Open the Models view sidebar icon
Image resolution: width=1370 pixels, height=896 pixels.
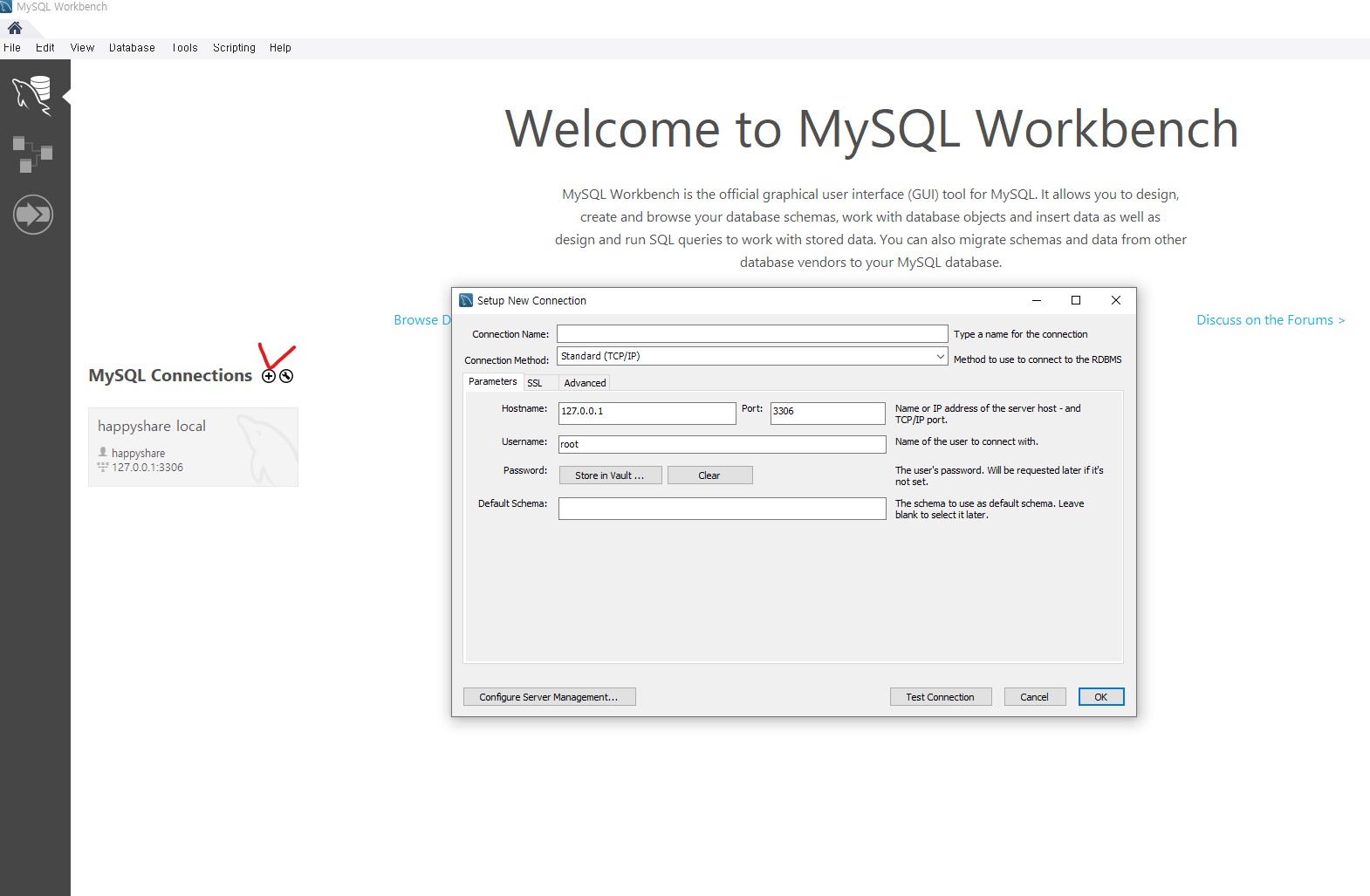pos(32,154)
